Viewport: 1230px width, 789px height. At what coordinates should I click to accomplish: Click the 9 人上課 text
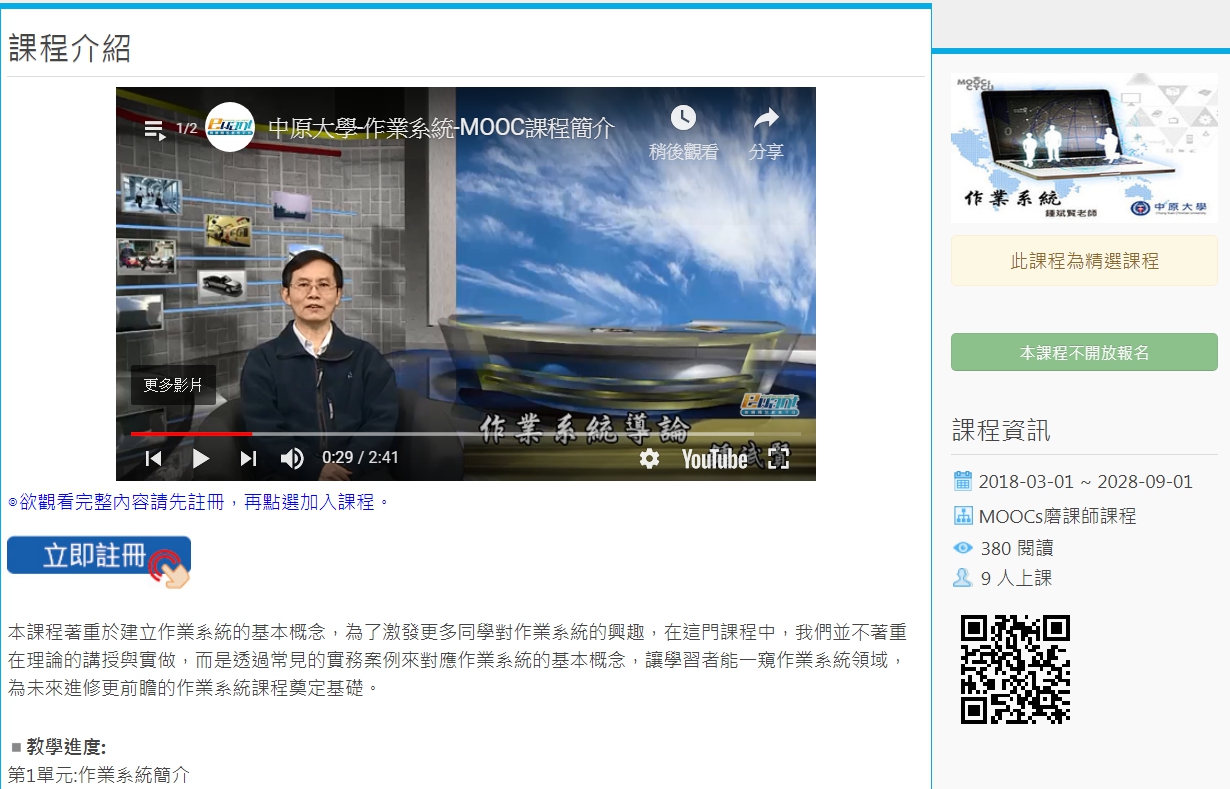1016,578
